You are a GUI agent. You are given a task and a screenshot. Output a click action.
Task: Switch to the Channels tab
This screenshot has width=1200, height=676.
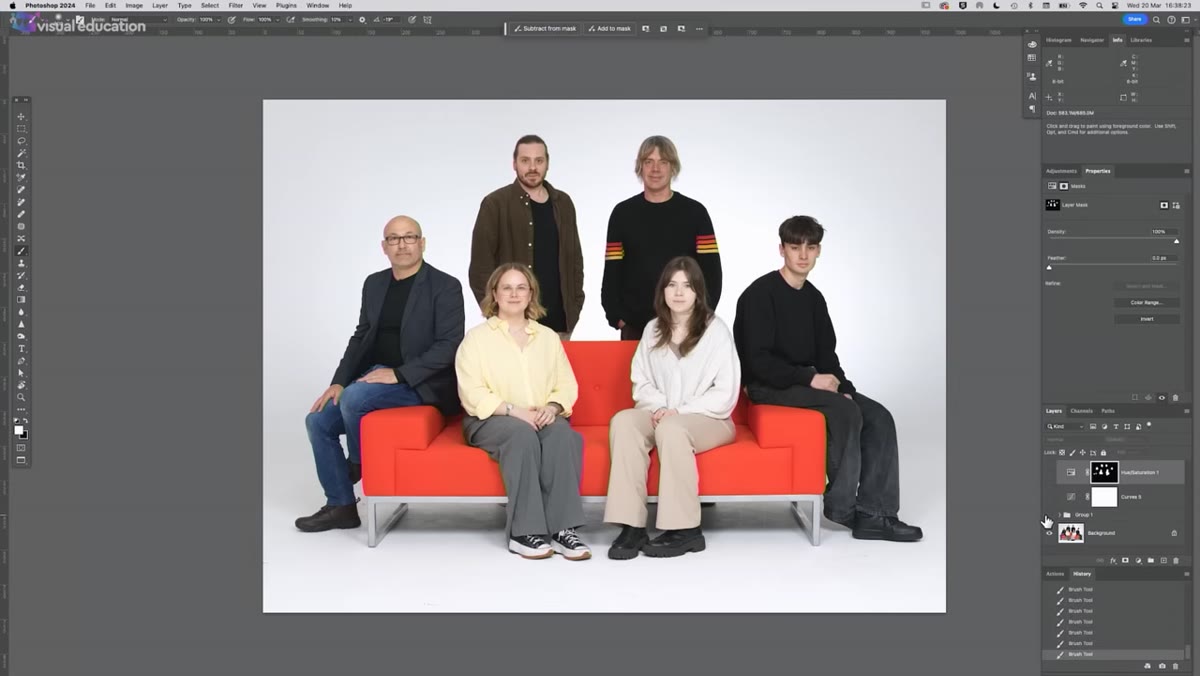pyautogui.click(x=1082, y=411)
